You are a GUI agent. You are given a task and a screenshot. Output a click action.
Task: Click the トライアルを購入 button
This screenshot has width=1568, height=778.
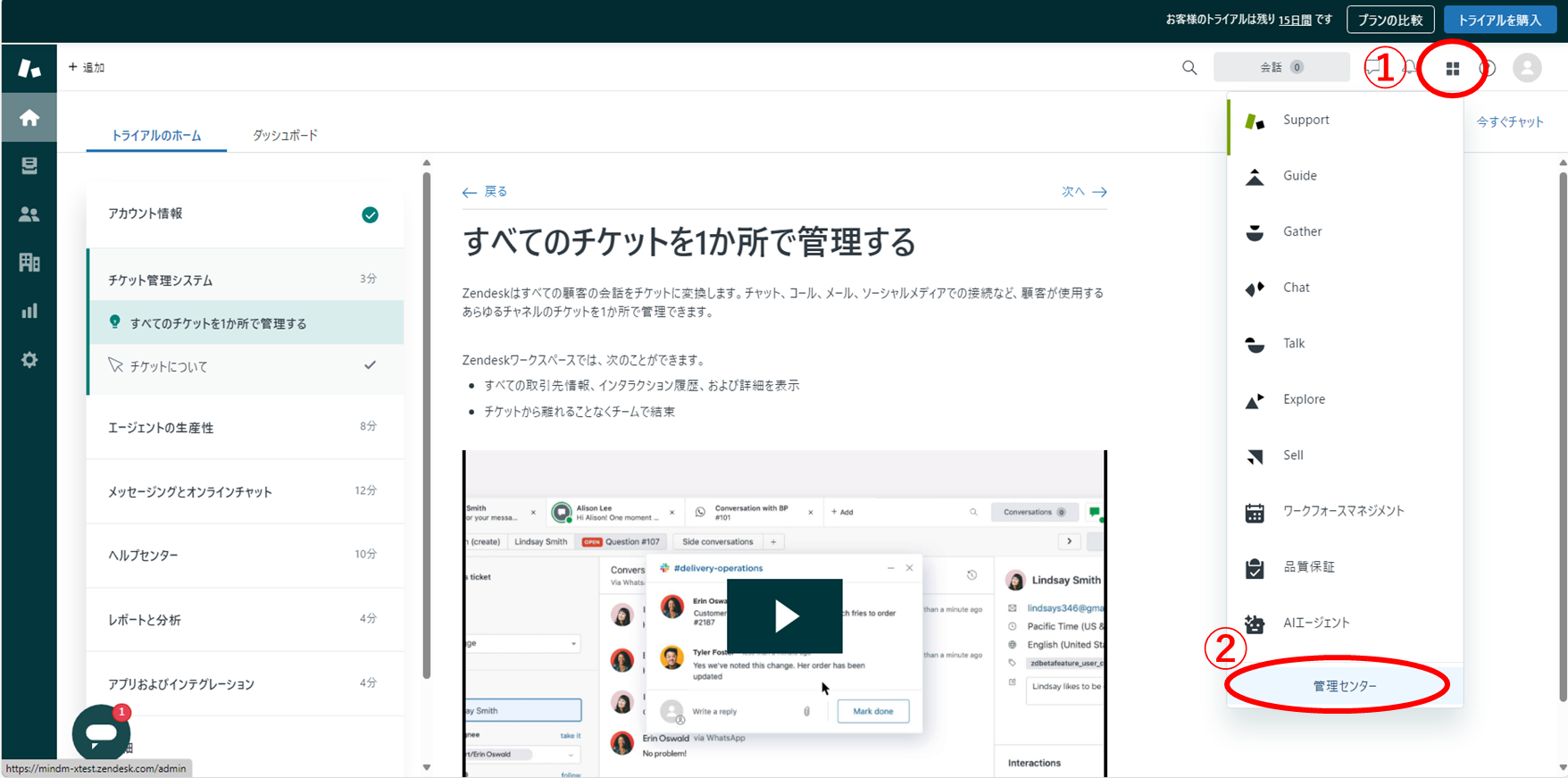coord(1499,20)
